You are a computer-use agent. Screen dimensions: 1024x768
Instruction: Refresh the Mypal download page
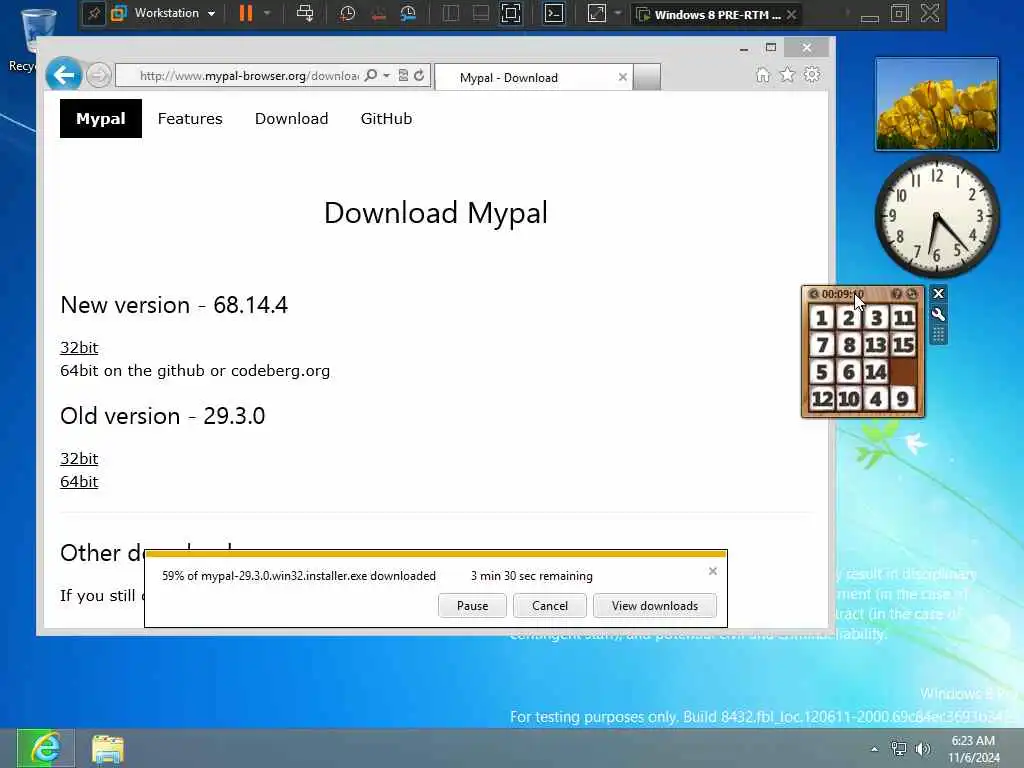click(x=419, y=76)
